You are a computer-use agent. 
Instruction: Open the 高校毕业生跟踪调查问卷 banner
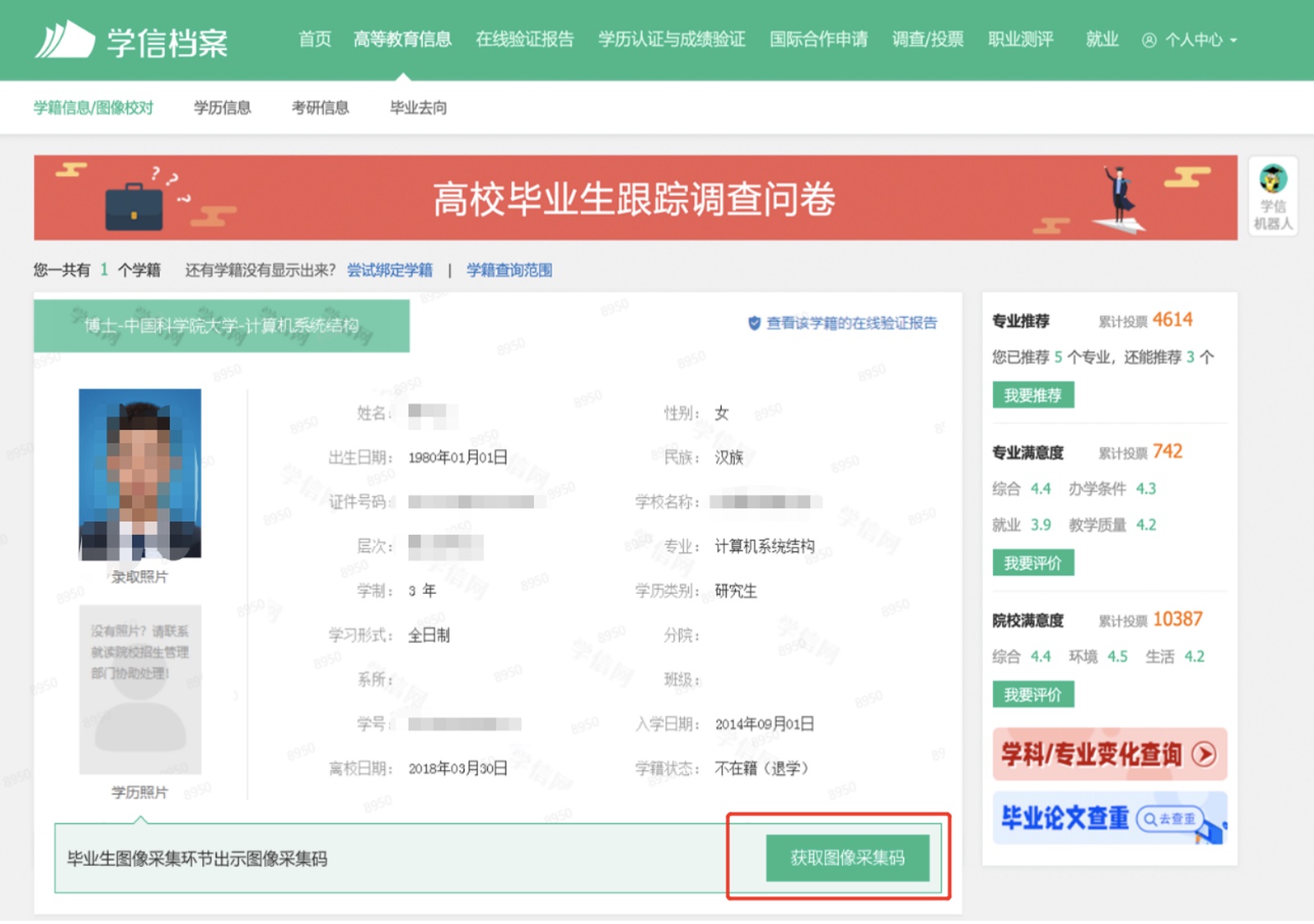click(635, 197)
